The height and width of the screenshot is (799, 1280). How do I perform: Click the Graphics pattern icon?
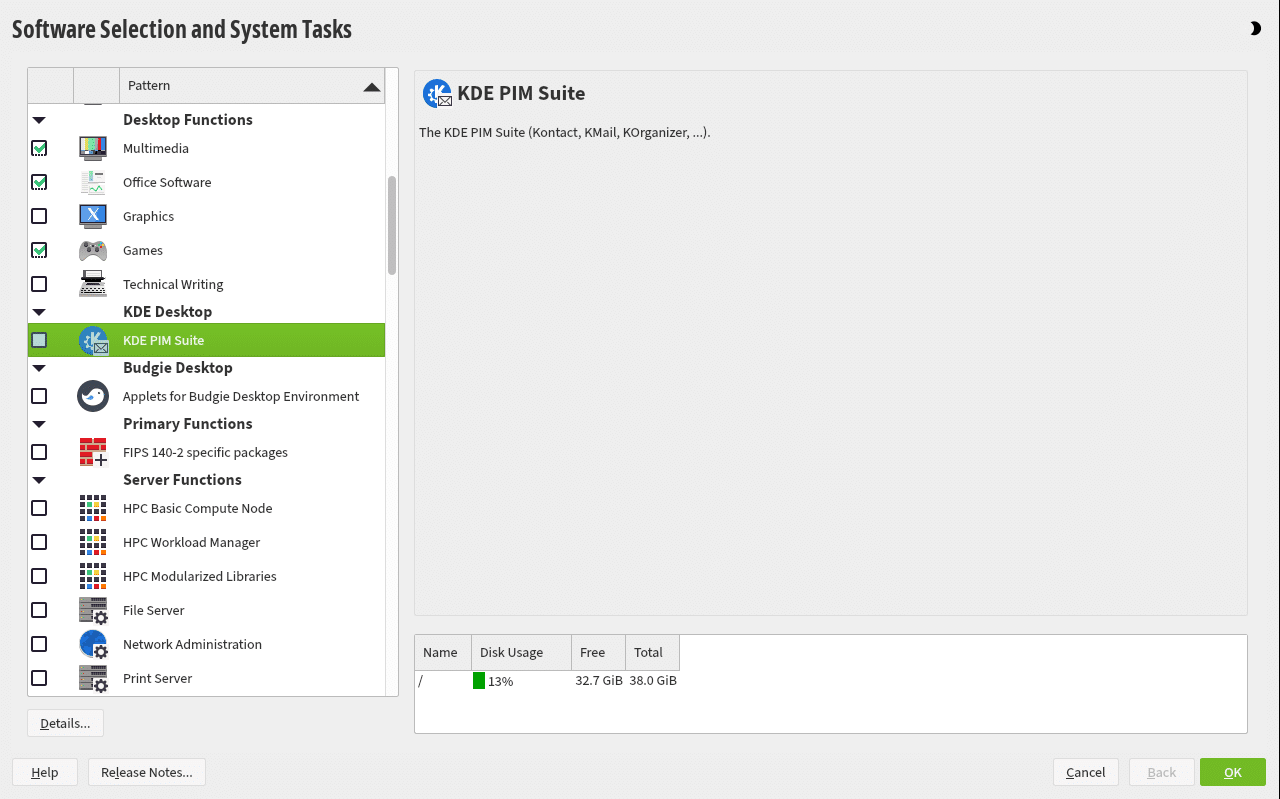(x=93, y=216)
